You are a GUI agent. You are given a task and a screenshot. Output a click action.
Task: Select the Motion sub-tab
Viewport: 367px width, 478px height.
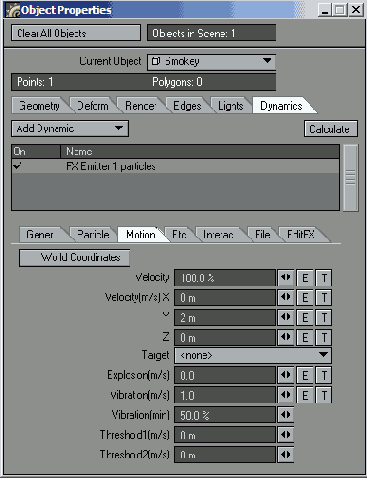141,235
